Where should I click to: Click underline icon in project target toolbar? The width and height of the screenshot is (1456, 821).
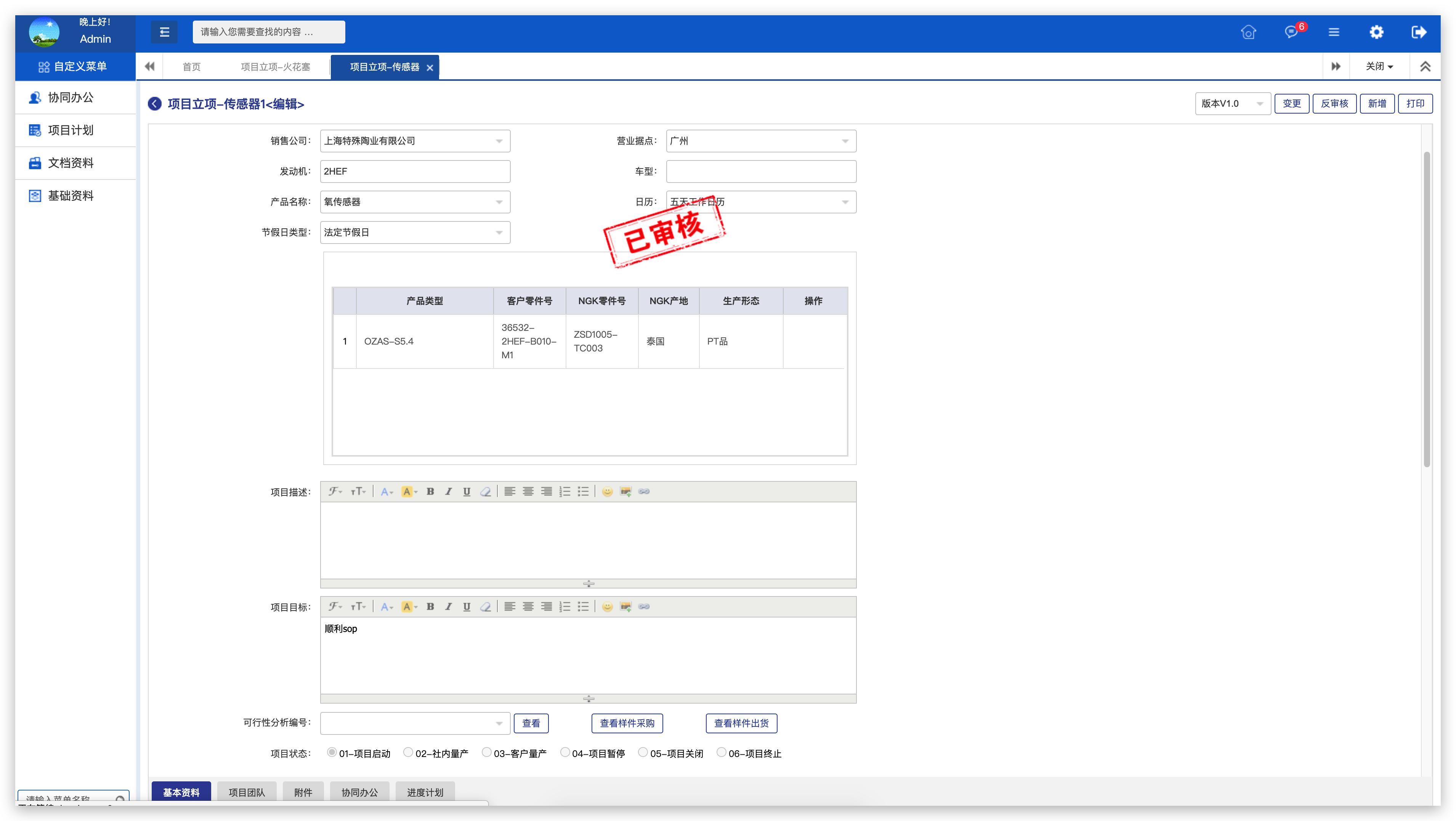click(x=466, y=607)
